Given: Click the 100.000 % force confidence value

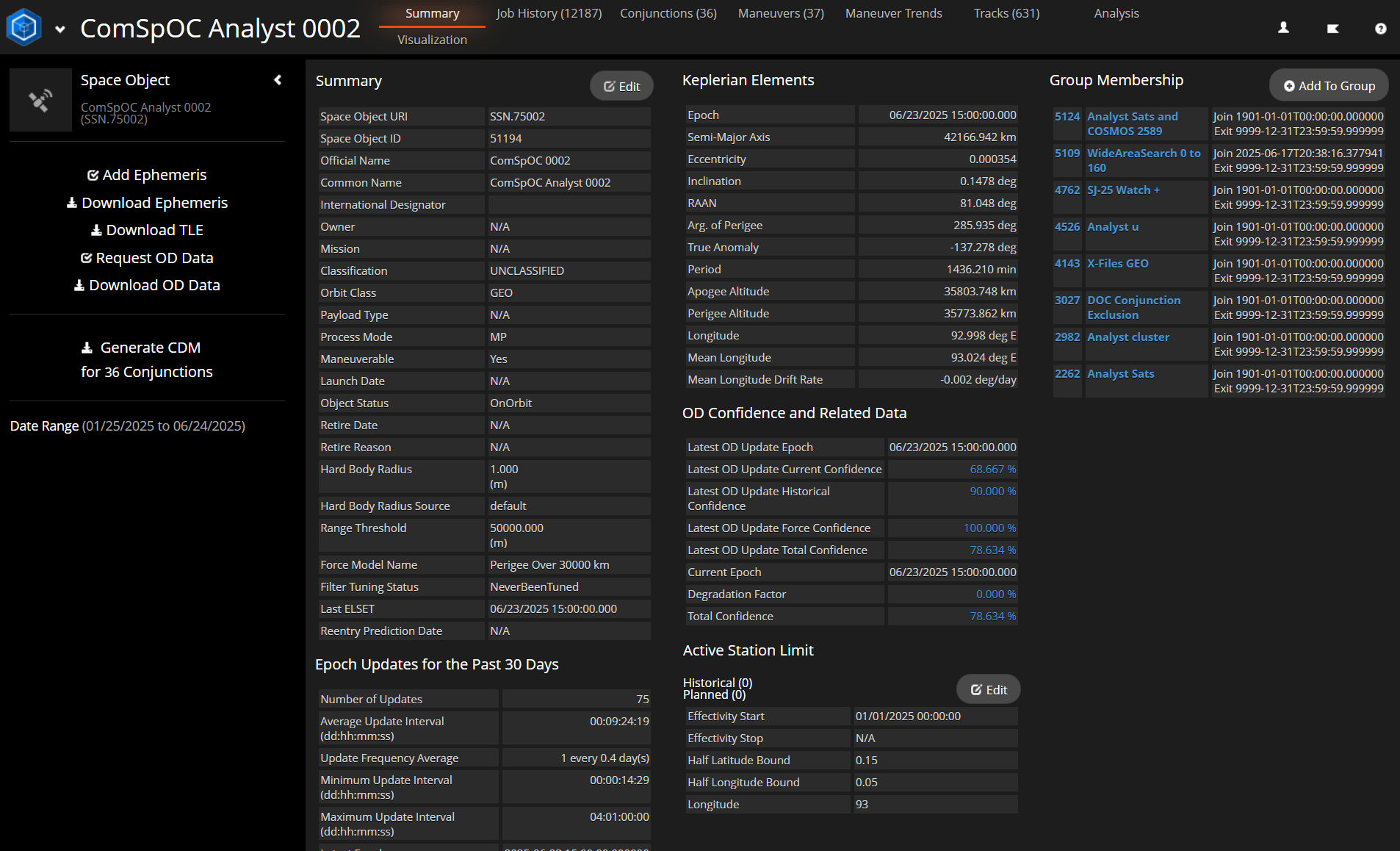Looking at the screenshot, I should click(990, 528).
